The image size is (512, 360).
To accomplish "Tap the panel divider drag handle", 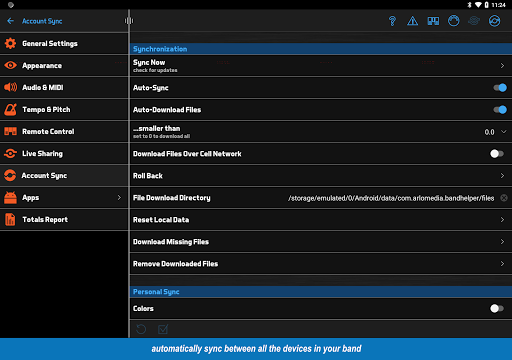I will (x=129, y=21).
